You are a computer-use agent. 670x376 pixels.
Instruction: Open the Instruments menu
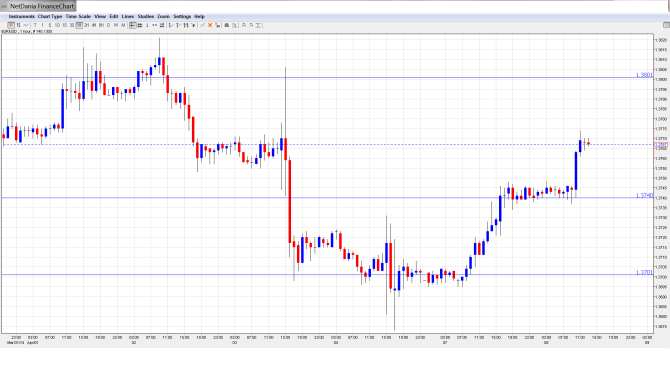tap(22, 16)
